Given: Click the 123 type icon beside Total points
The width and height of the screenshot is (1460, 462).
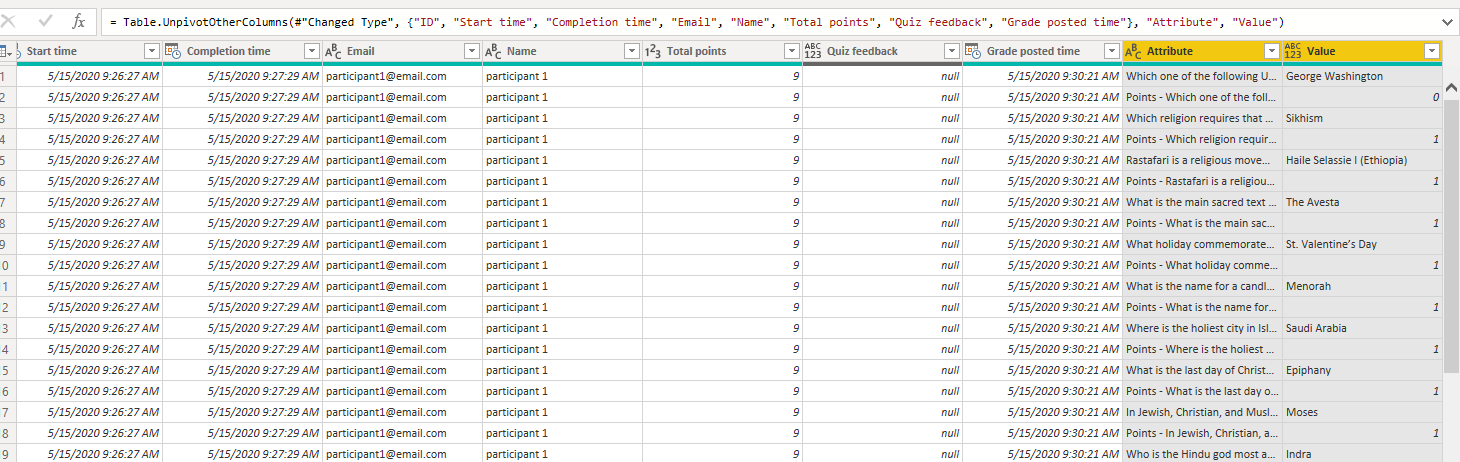Looking at the screenshot, I should click(x=652, y=51).
